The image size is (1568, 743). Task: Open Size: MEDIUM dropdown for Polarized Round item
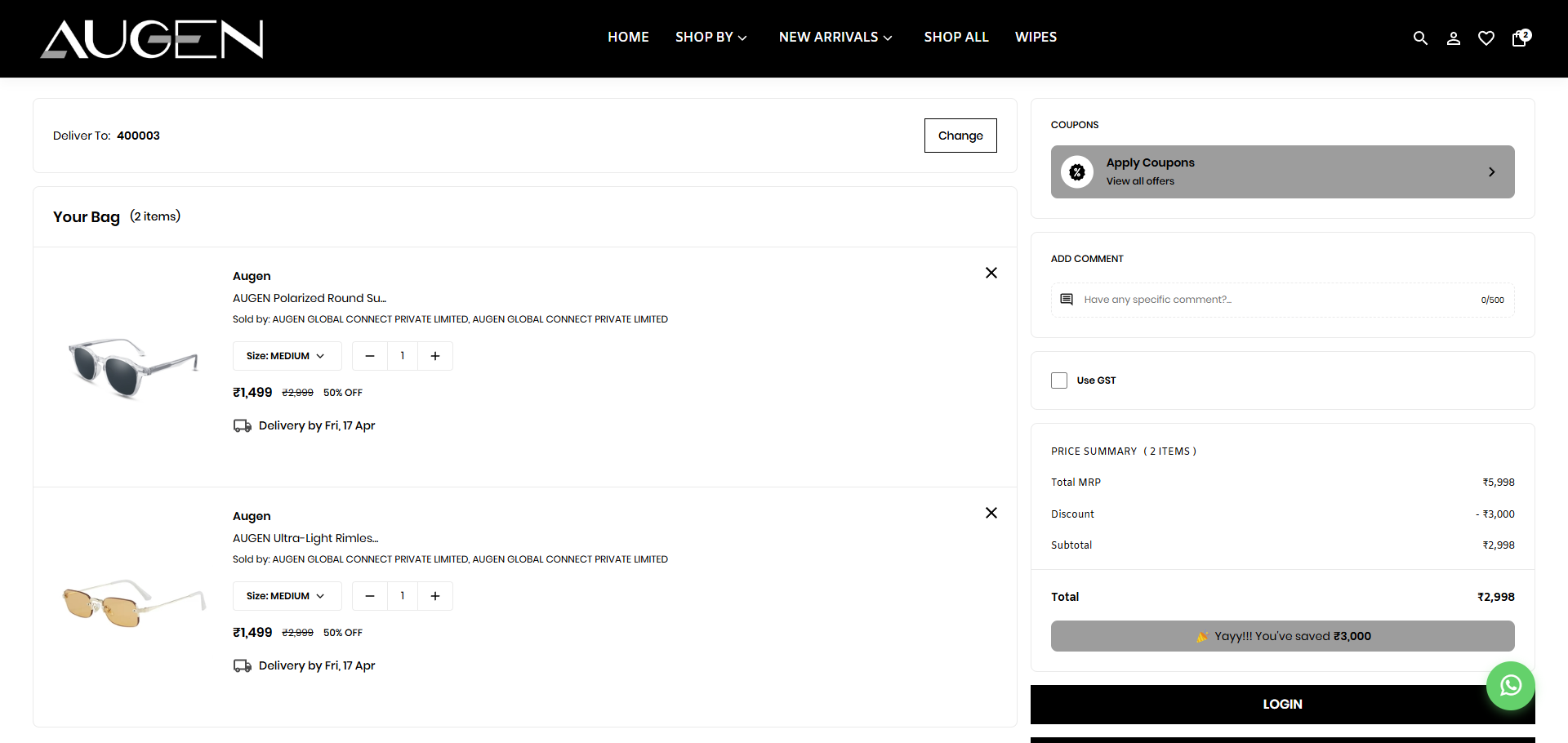click(x=287, y=356)
